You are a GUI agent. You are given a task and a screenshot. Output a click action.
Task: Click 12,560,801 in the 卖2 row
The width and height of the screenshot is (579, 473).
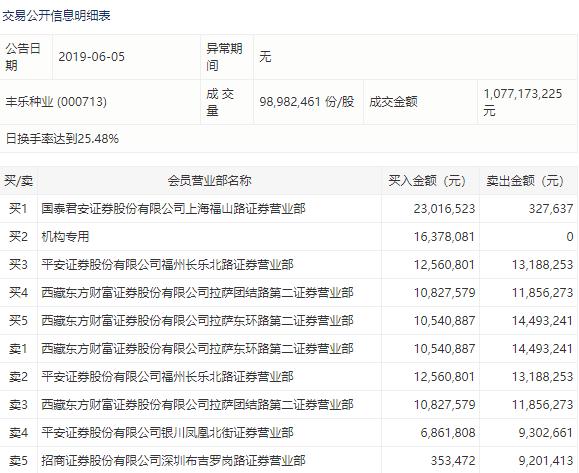coord(444,377)
